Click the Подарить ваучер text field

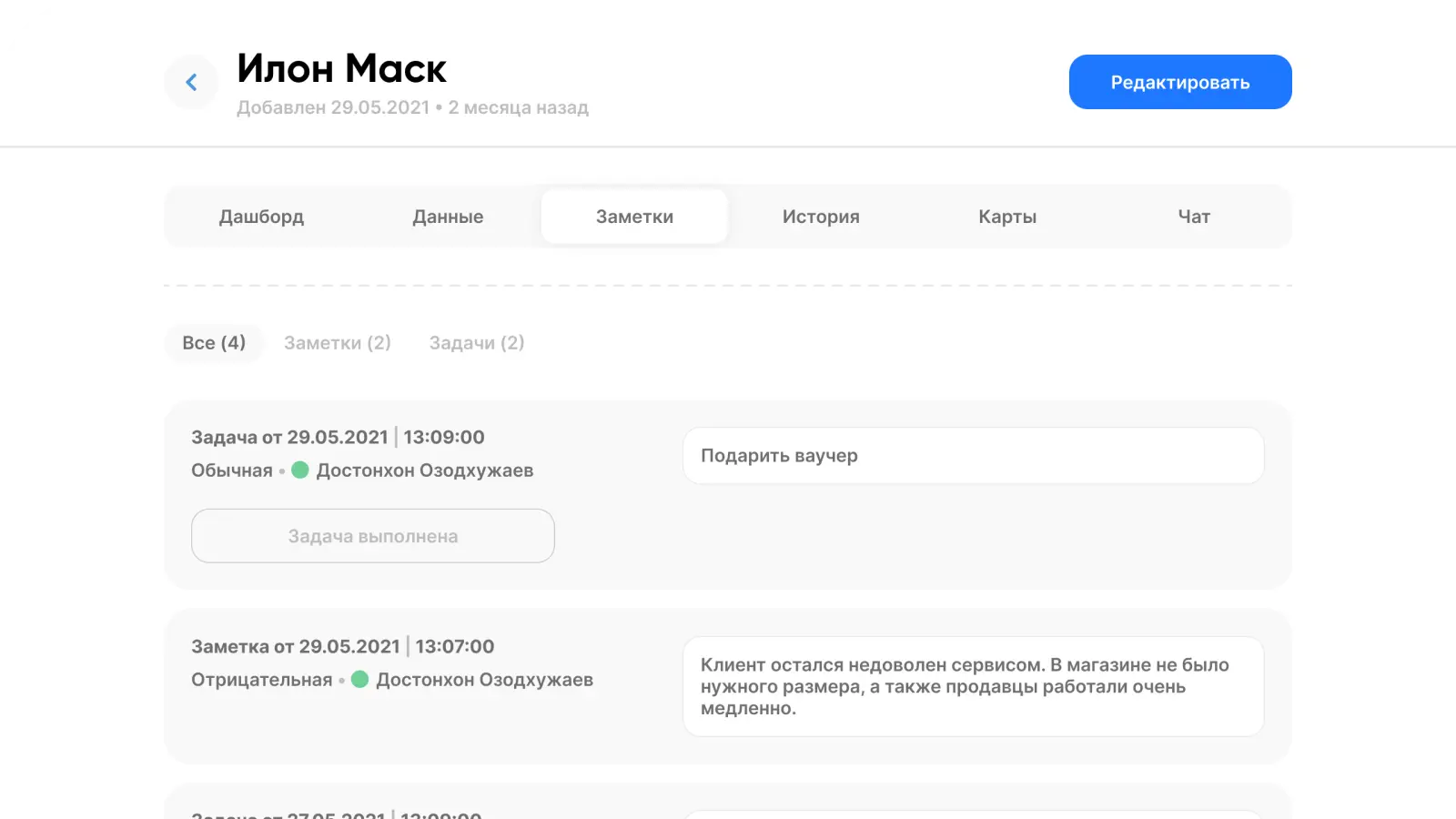click(x=974, y=456)
